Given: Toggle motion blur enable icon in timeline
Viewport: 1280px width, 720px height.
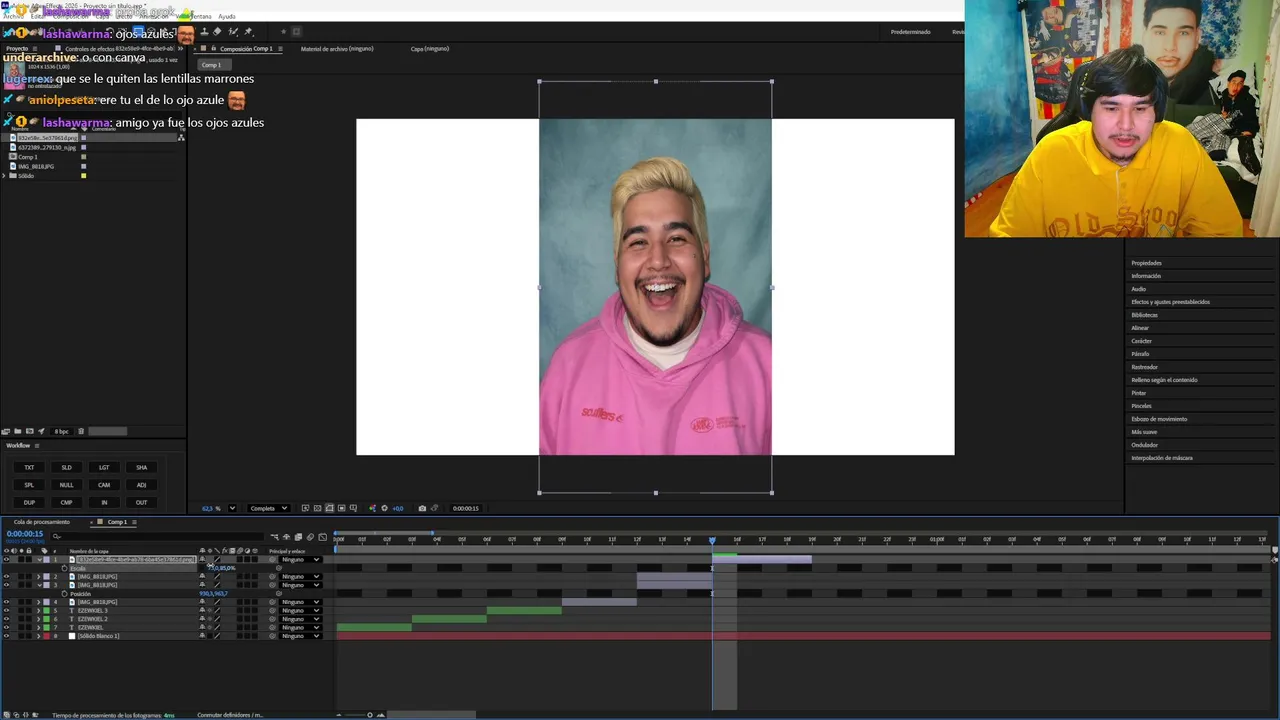Looking at the screenshot, I should 310,537.
